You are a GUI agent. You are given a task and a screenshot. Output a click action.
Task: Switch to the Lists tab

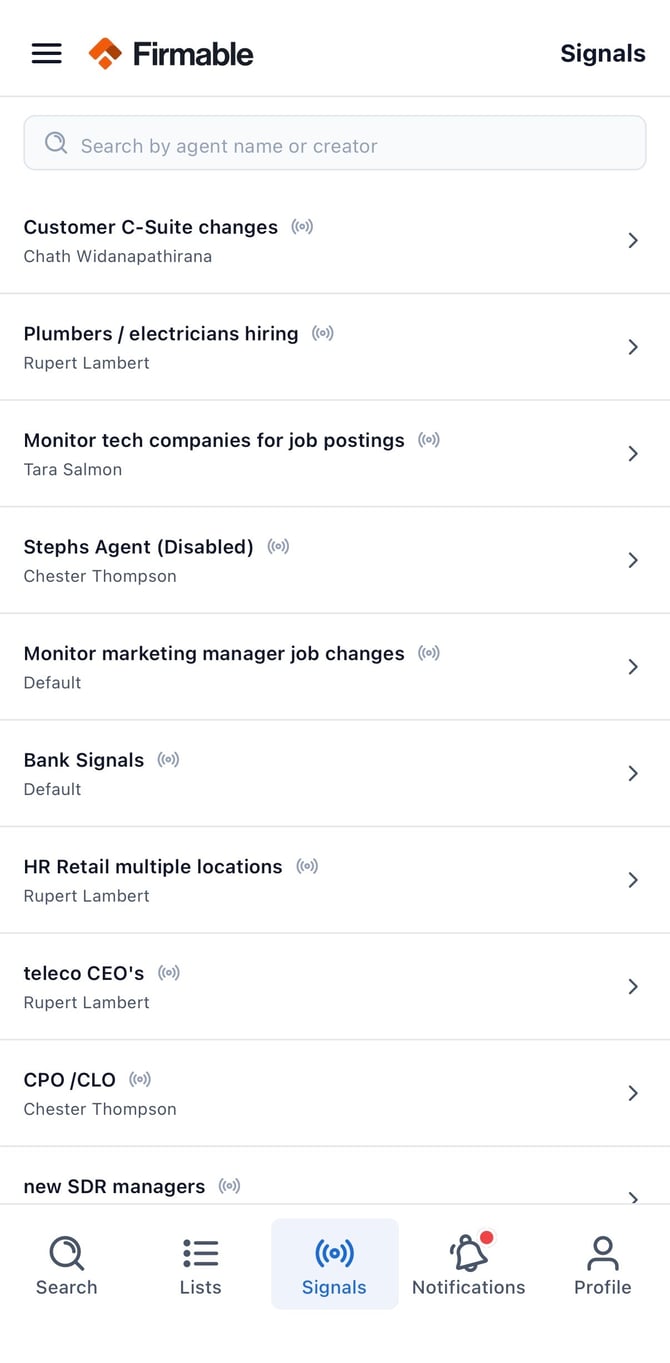click(x=200, y=1264)
